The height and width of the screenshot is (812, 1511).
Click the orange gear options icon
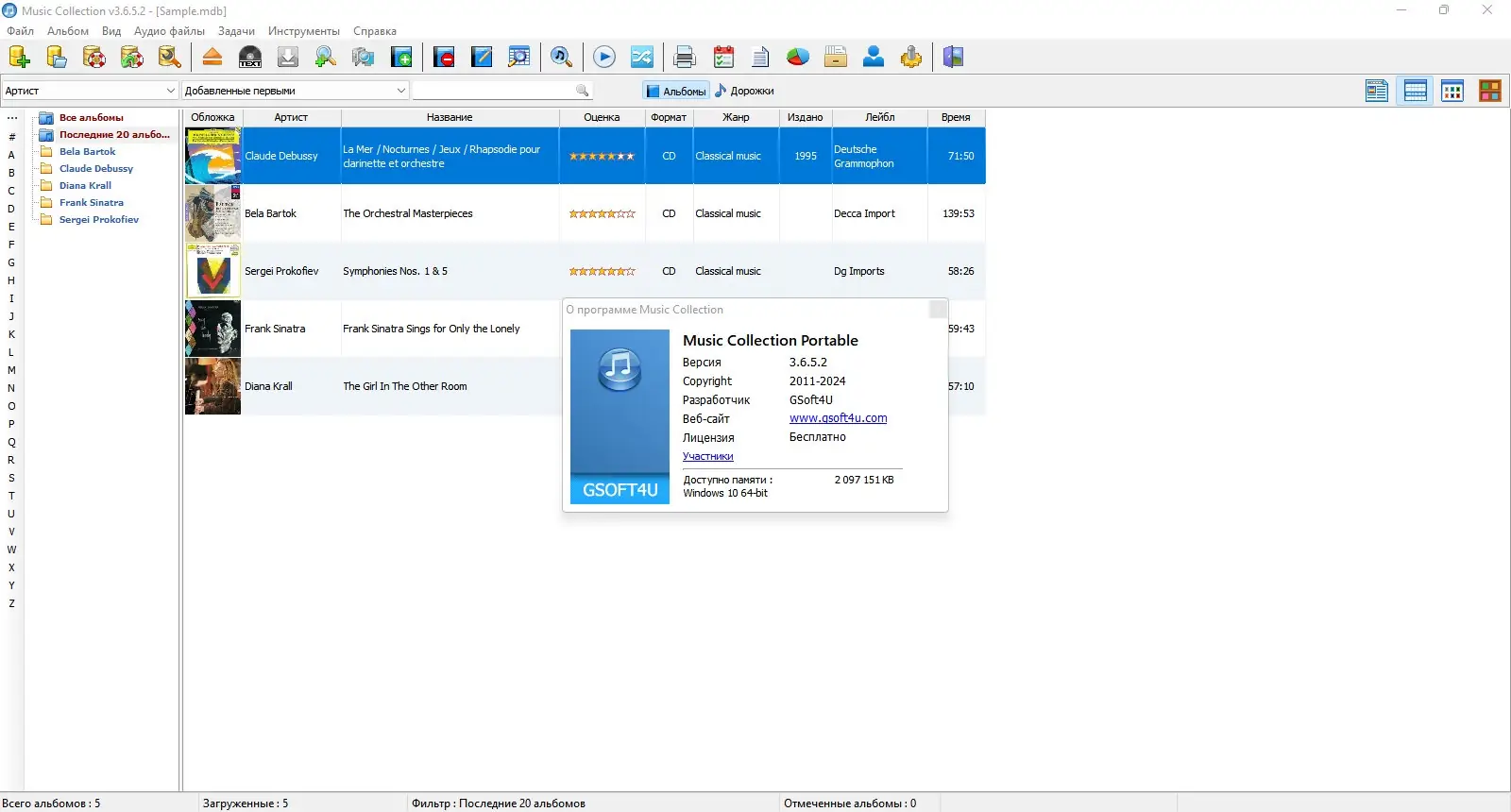tap(911, 57)
